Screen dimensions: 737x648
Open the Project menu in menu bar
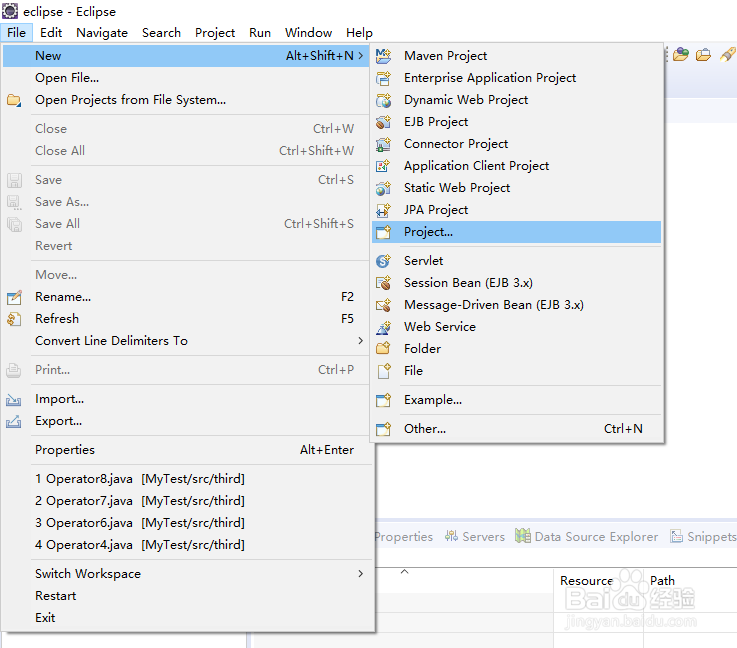click(215, 32)
